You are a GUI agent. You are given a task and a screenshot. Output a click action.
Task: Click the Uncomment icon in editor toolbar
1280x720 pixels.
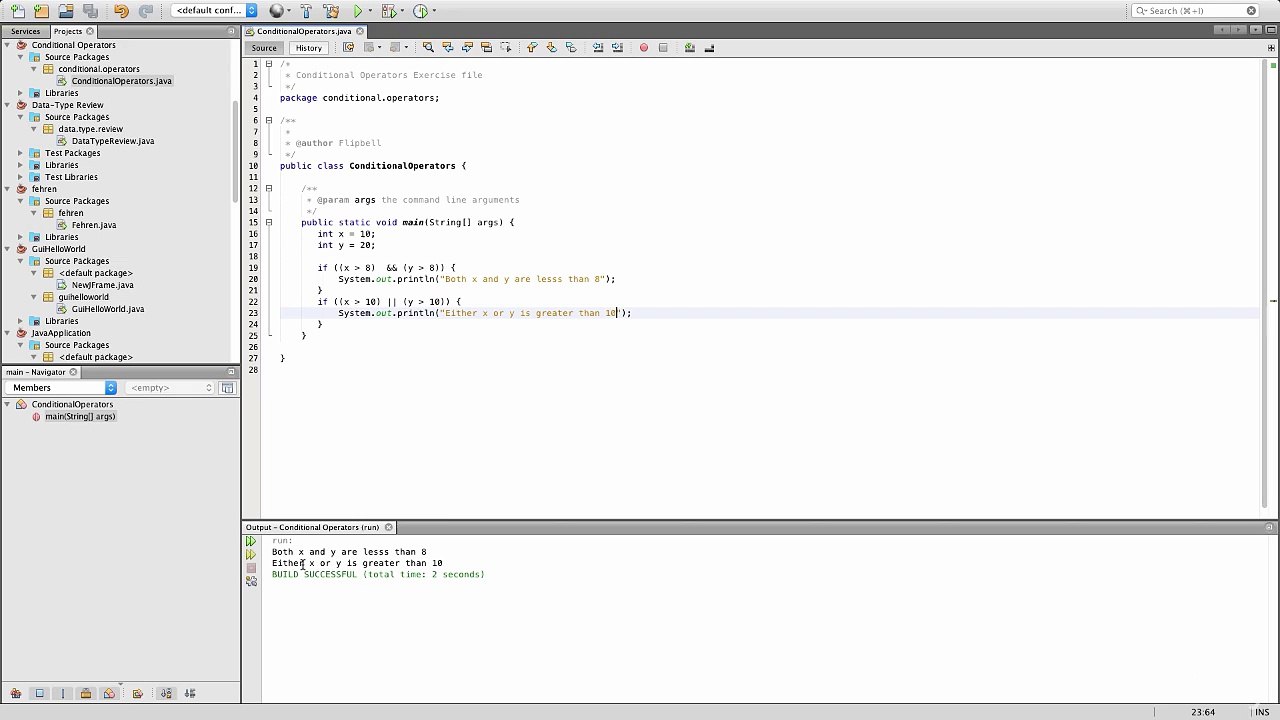[710, 47]
